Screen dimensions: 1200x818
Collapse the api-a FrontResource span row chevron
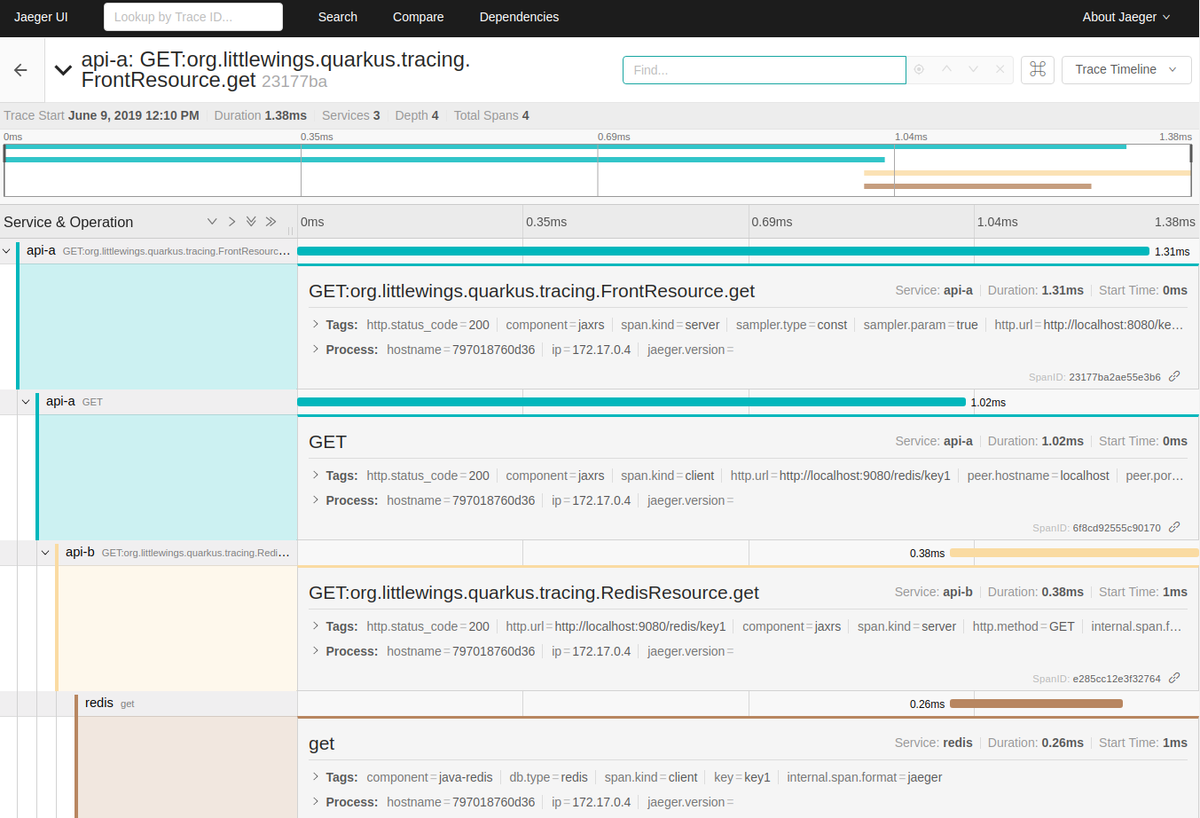(x=8, y=251)
